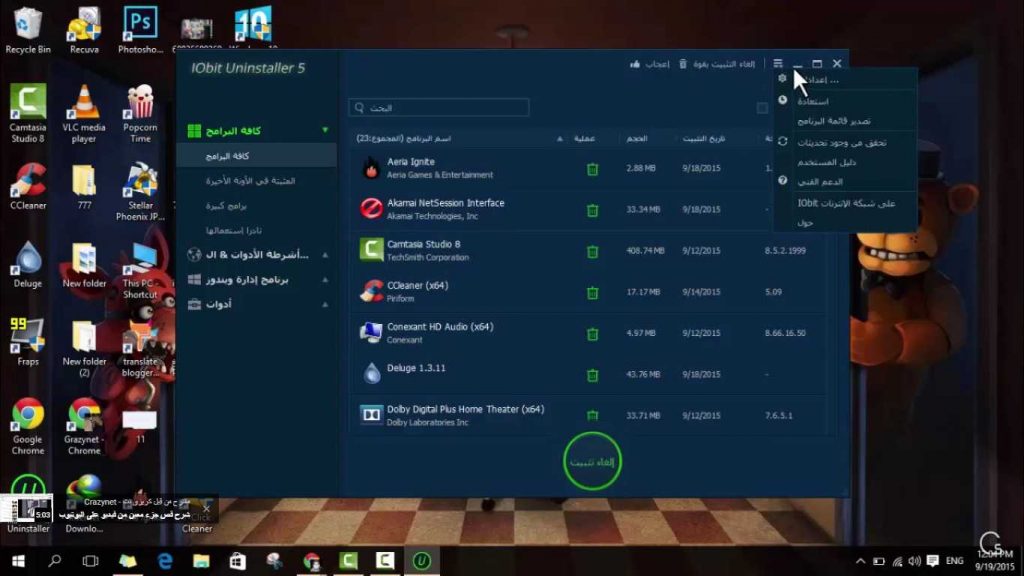The width and height of the screenshot is (1024, 576).
Task: Open Microsoft Edge from the taskbar
Action: (x=165, y=560)
